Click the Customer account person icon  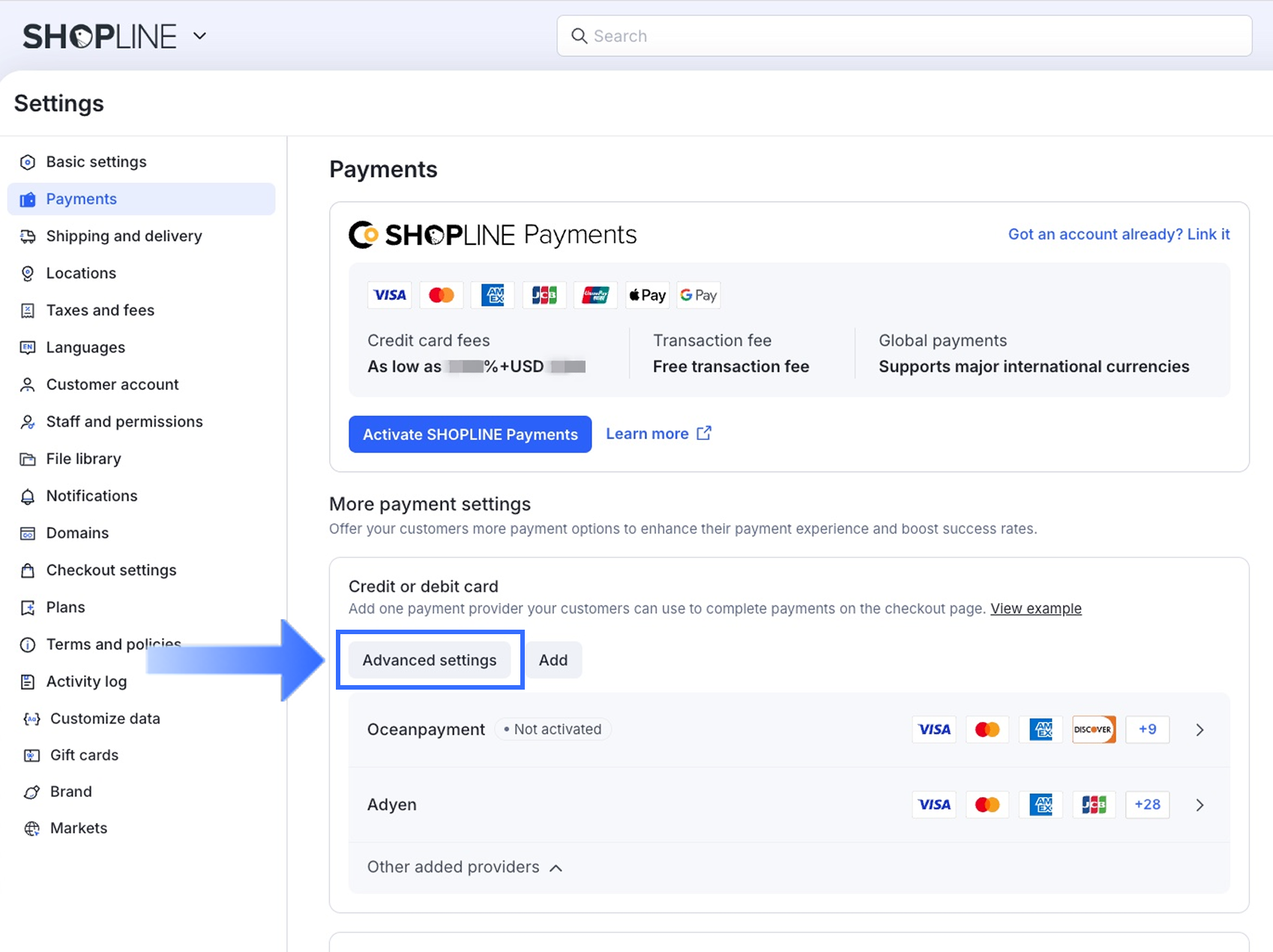28,385
